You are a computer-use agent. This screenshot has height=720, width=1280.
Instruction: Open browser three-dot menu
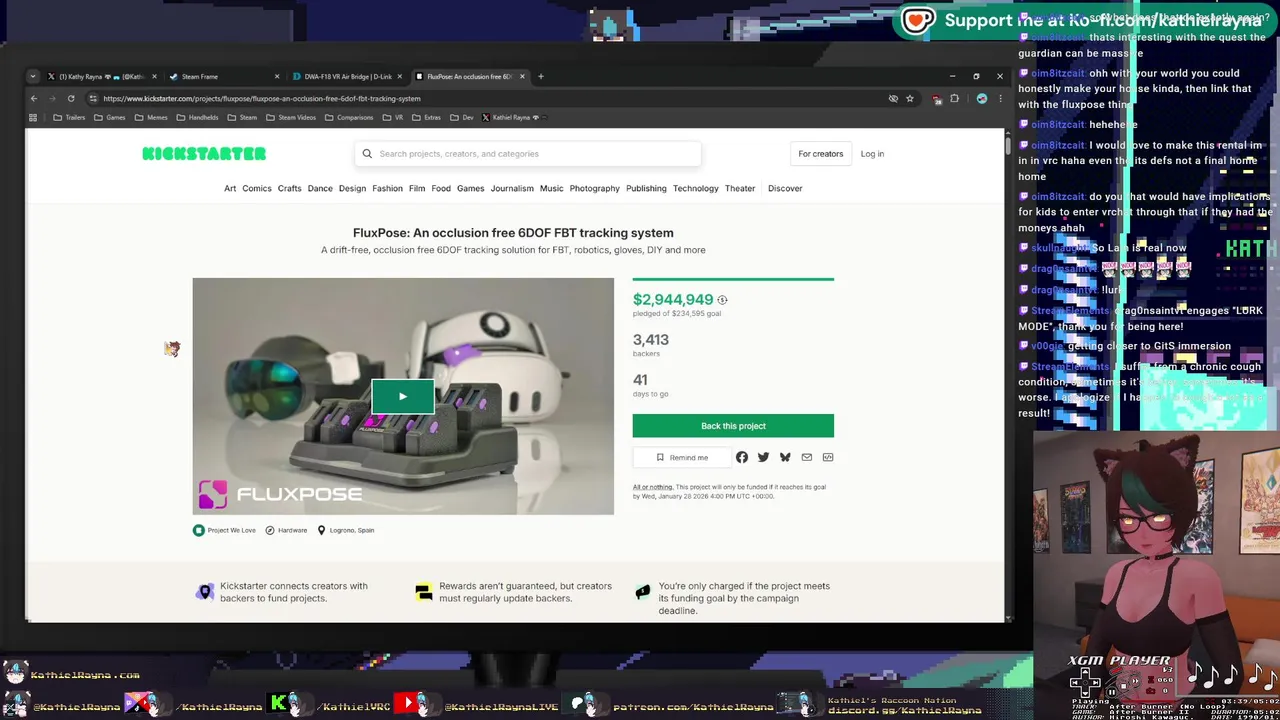tap(1000, 98)
